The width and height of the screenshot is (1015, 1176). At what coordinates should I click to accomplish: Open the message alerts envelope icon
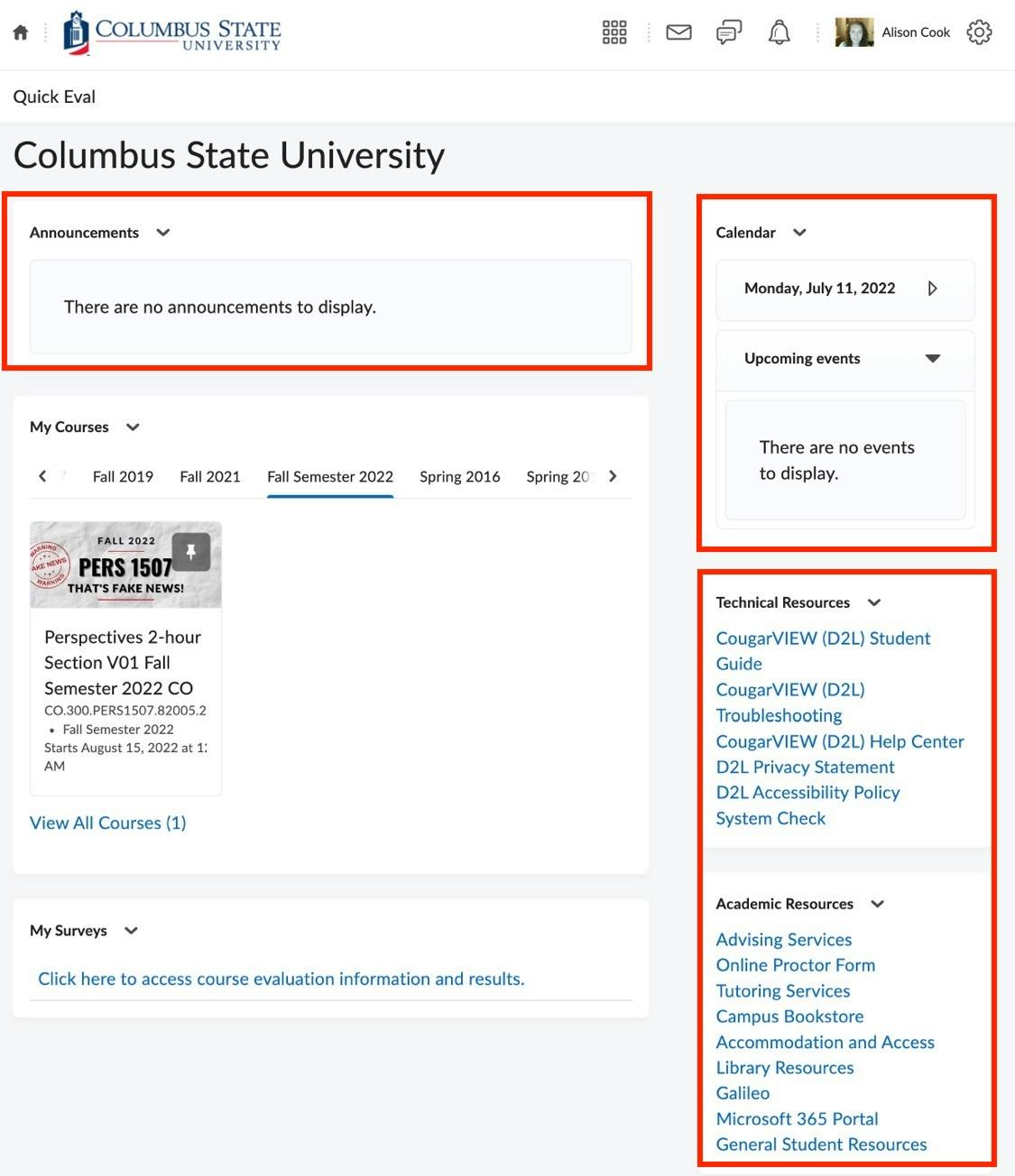click(x=678, y=32)
